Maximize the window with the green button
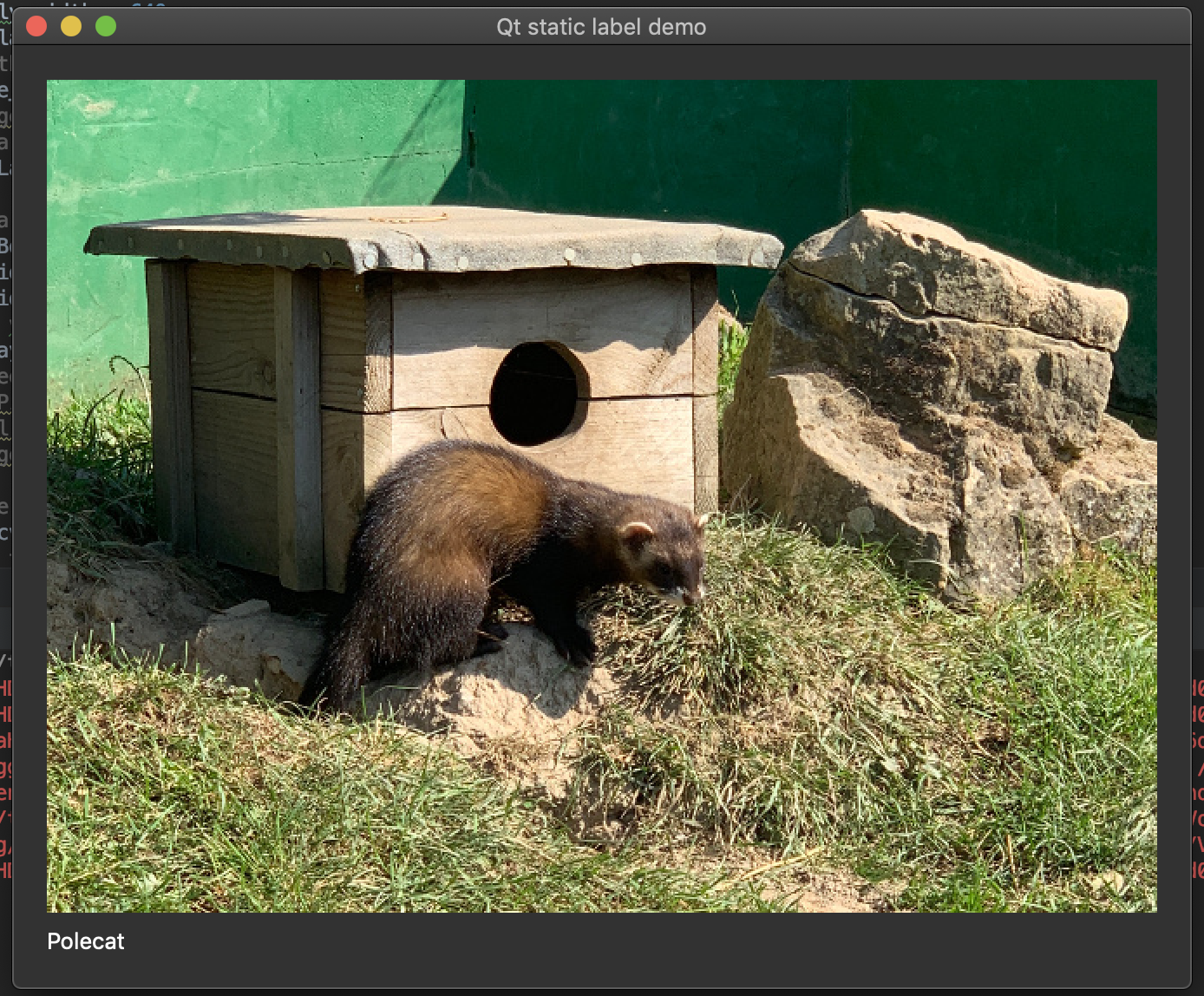Screen dimensions: 1204x996 coord(106,27)
